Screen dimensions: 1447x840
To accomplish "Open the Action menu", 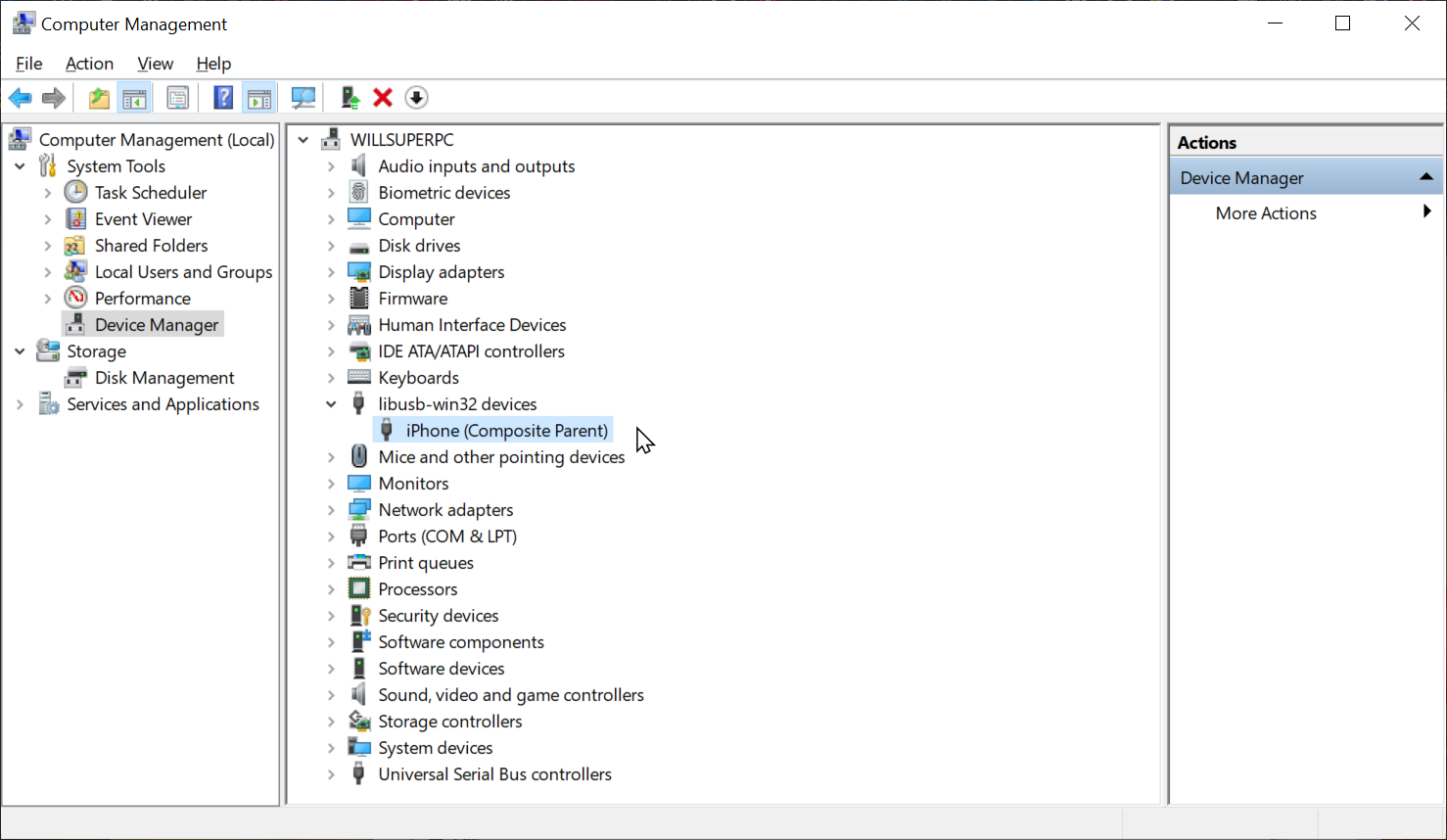I will coord(89,64).
